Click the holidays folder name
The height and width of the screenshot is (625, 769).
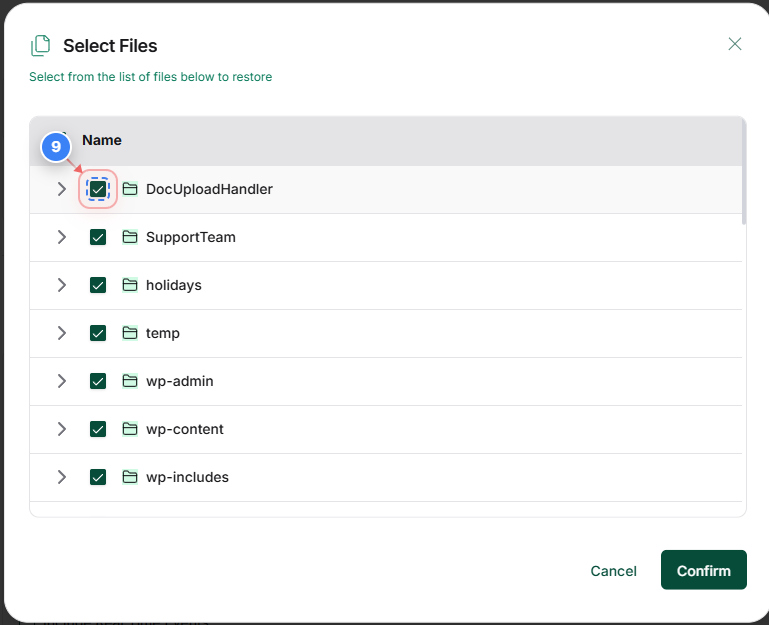tap(174, 286)
